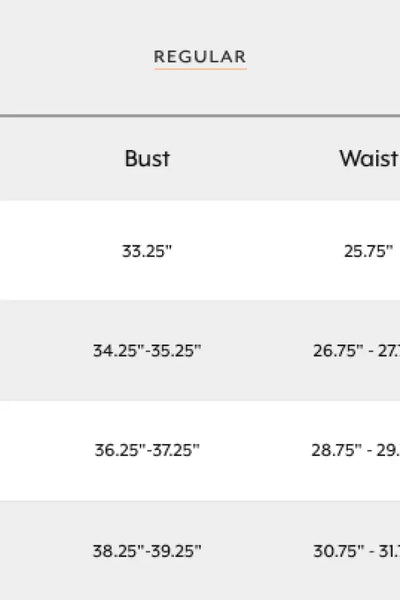
Task: Click the empty gray banner left of REGULAR
Action: coord(77,57)
